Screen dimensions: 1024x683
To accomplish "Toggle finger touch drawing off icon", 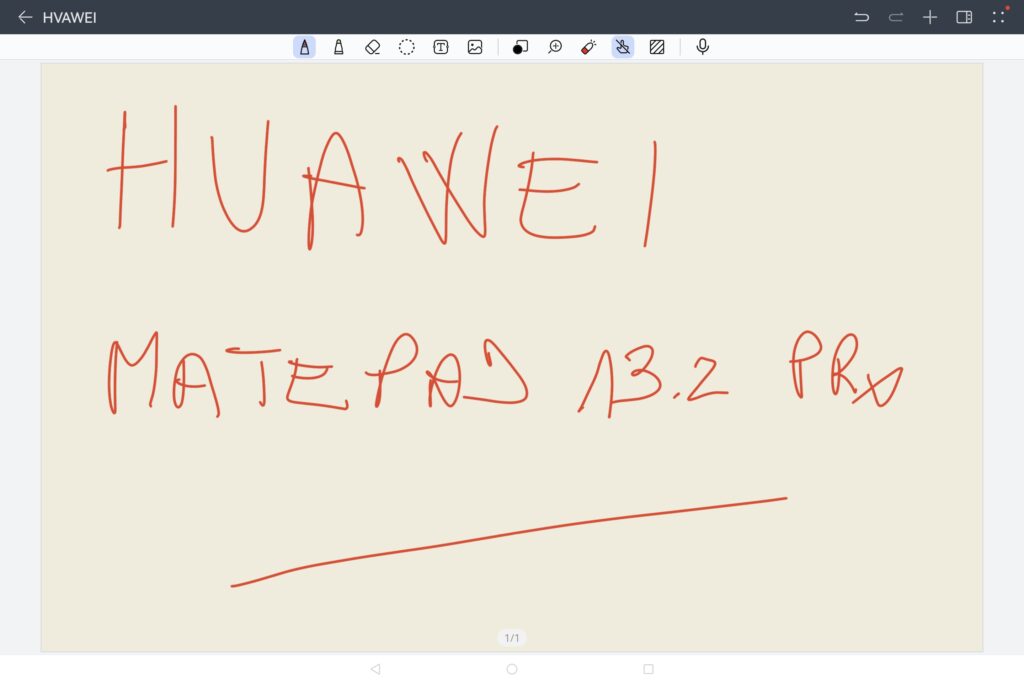I will coord(623,47).
